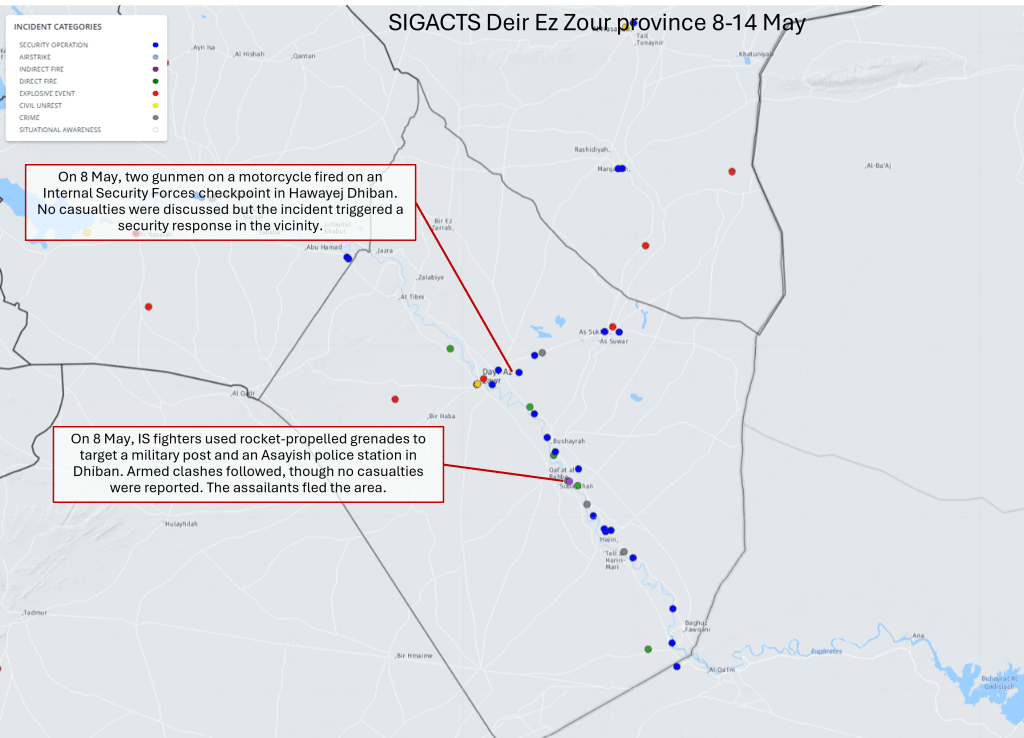Click the blue marker at Abu Hamad
The width and height of the screenshot is (1024, 738).
tap(347, 258)
